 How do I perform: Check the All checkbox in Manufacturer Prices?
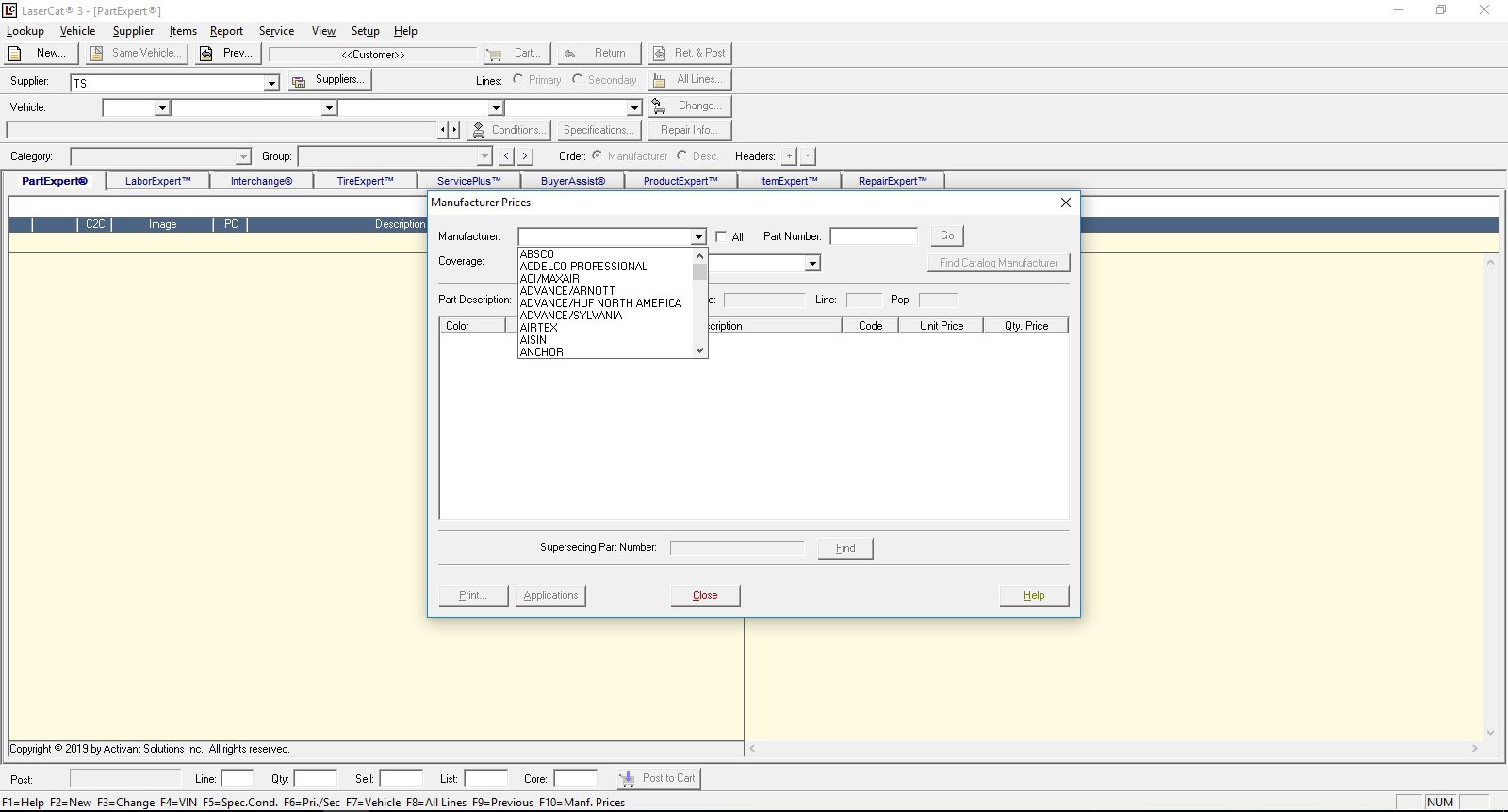(x=721, y=237)
